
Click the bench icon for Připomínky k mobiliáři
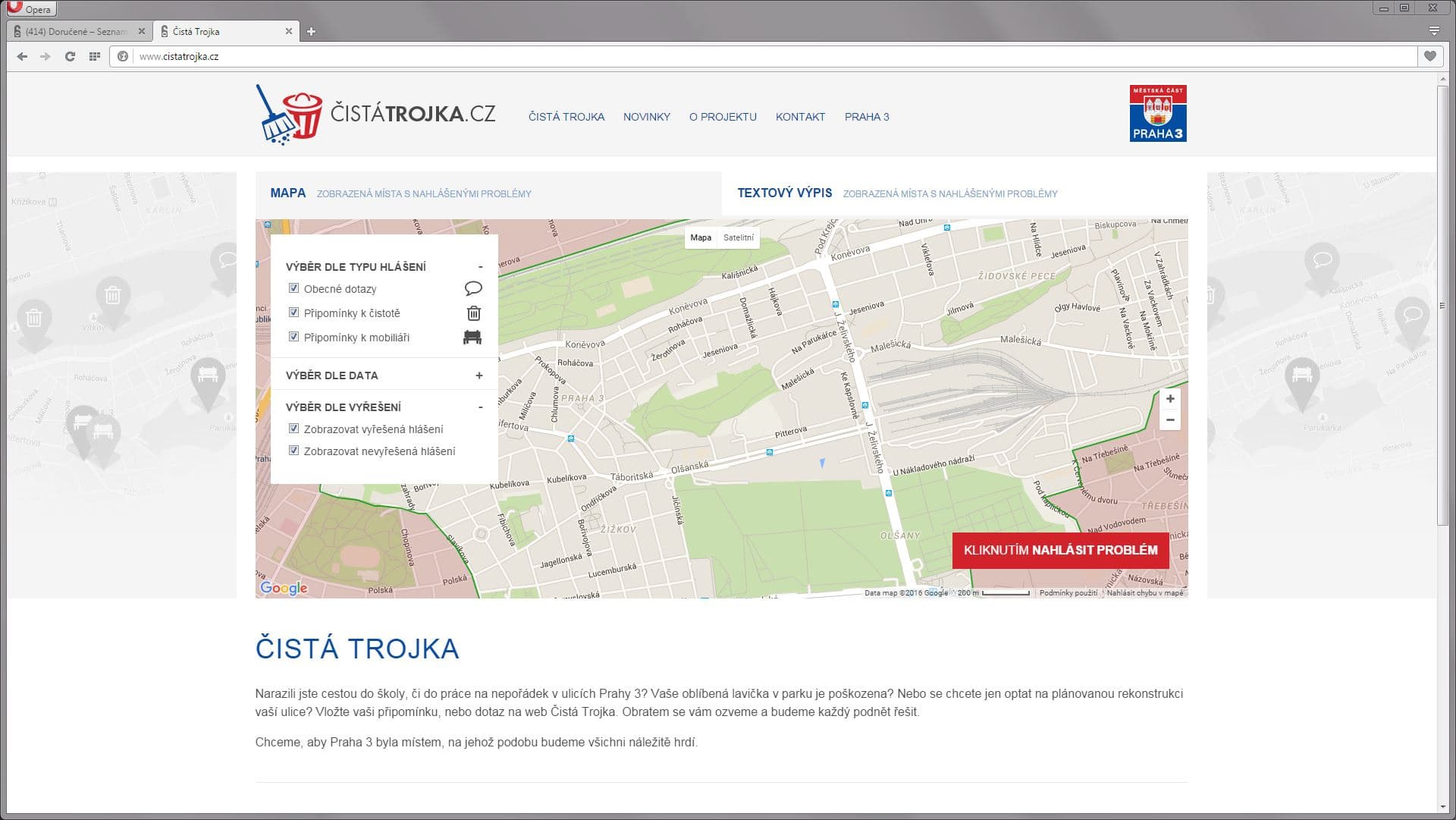472,338
